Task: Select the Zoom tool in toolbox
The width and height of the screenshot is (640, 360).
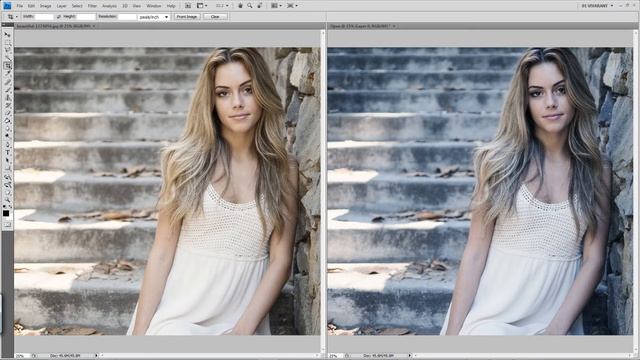Action: click(7, 200)
